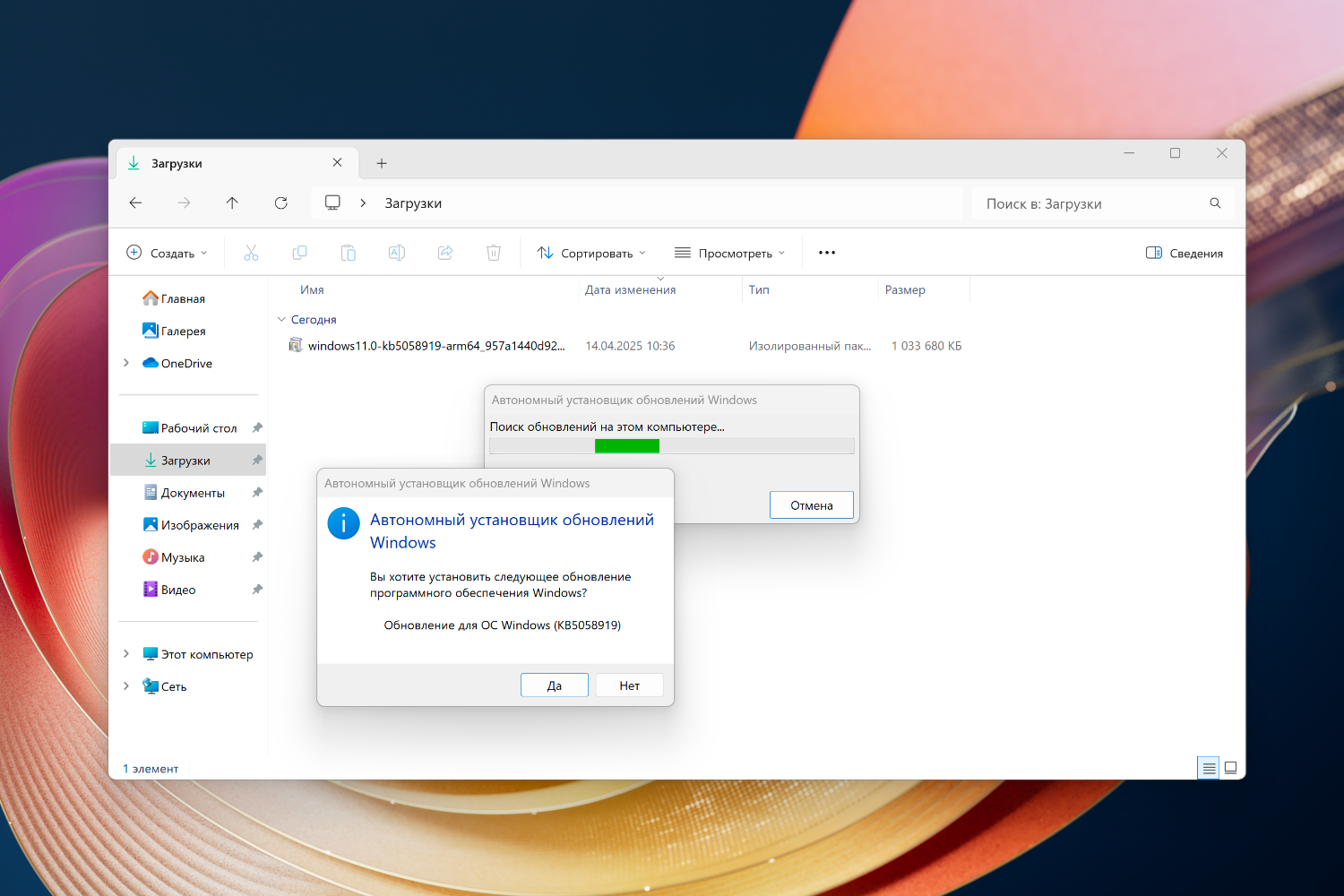The height and width of the screenshot is (896, 1344).
Task: Open Музыка in the sidebar
Action: (x=174, y=557)
